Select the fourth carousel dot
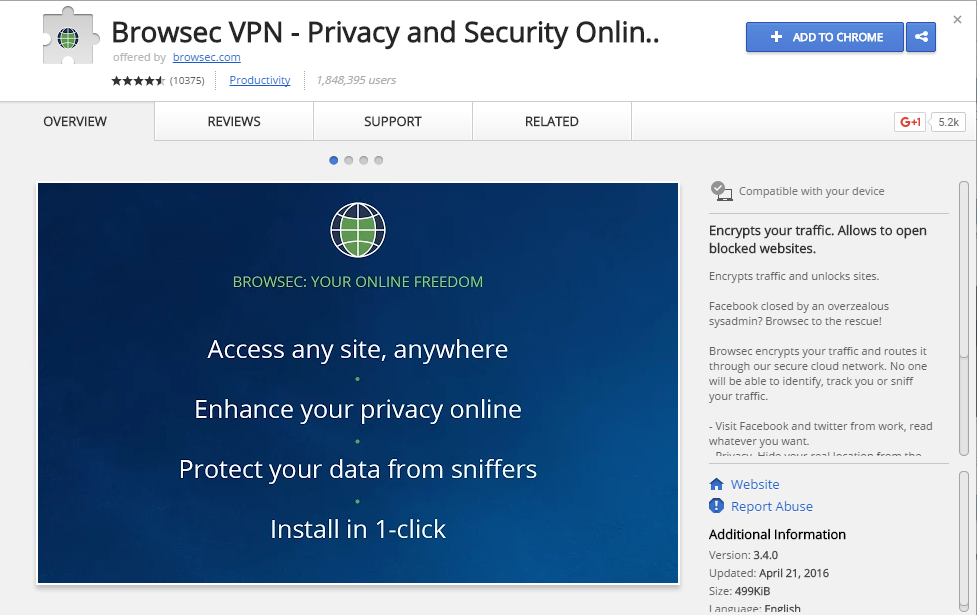Screen dimensions: 977x615 (378, 160)
